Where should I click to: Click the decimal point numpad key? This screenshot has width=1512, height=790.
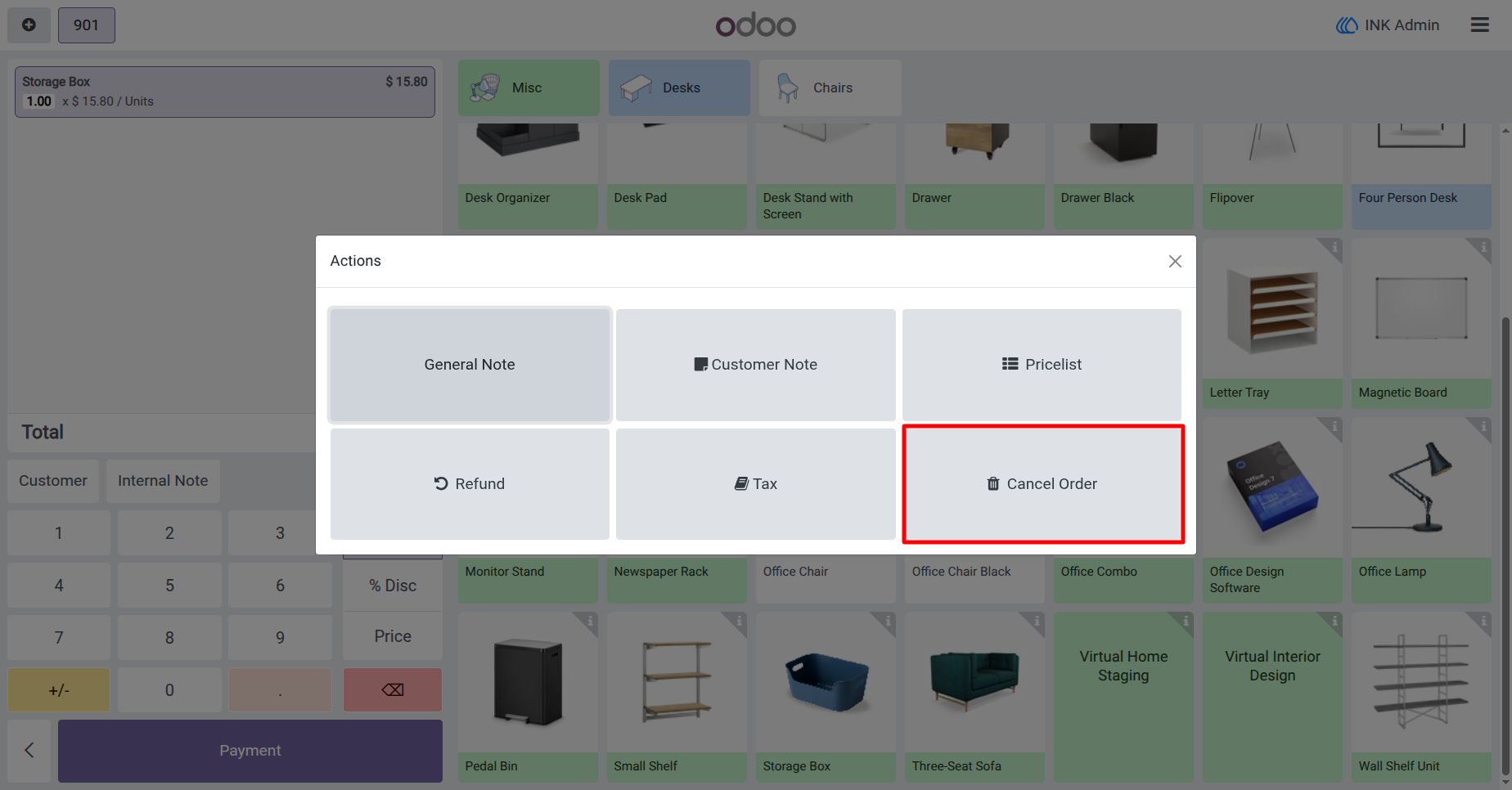[x=280, y=689]
